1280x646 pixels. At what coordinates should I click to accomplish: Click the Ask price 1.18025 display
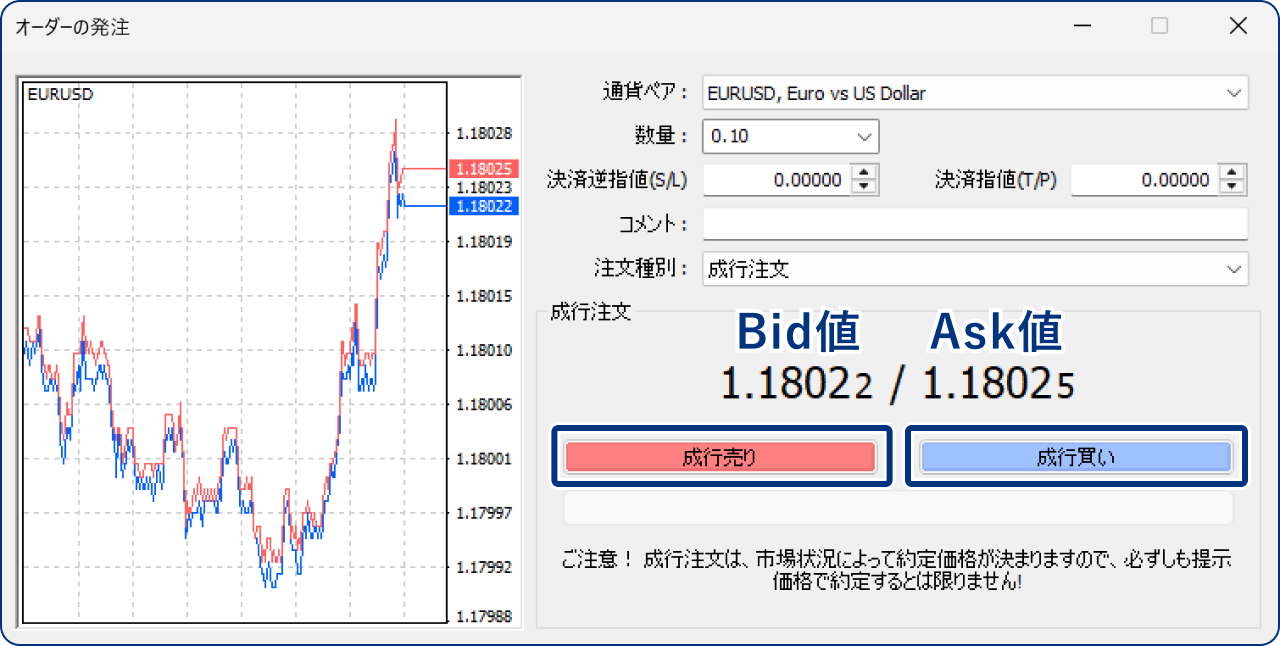(x=996, y=382)
